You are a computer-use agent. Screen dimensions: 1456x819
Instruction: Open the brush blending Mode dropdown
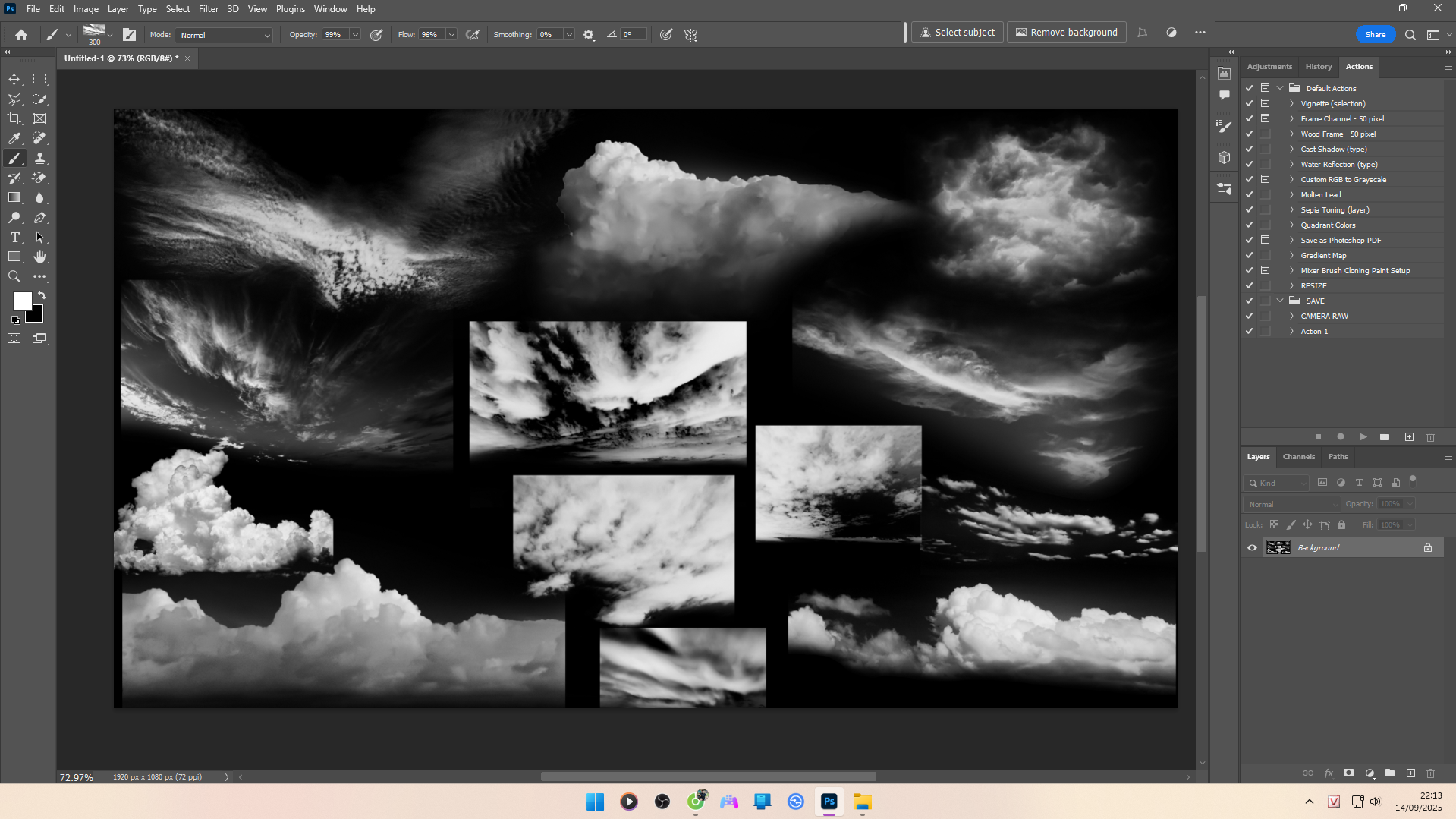pyautogui.click(x=225, y=35)
